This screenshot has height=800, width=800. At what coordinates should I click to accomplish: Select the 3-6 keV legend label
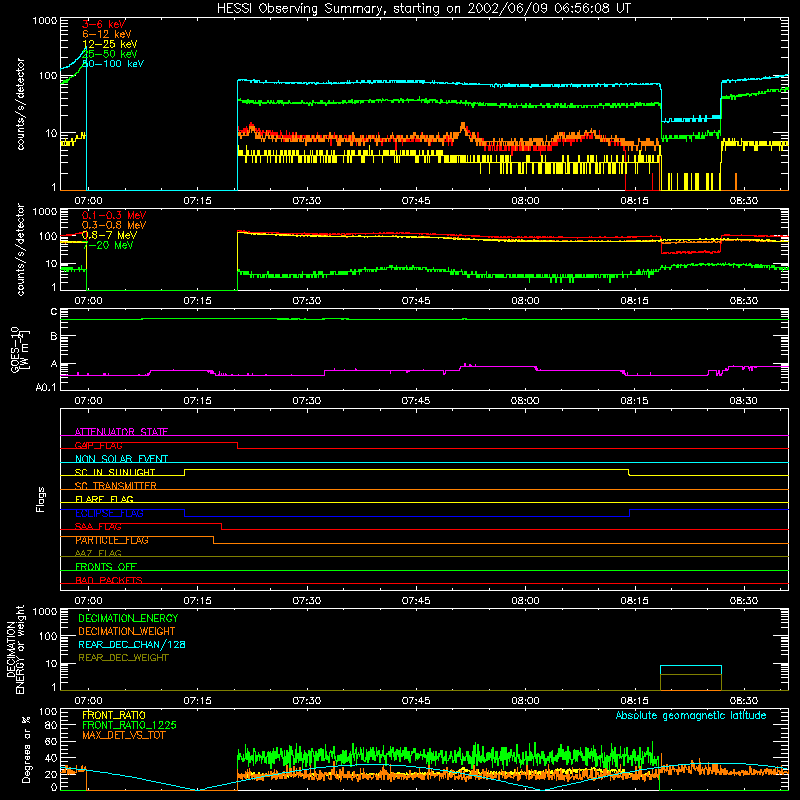104,24
